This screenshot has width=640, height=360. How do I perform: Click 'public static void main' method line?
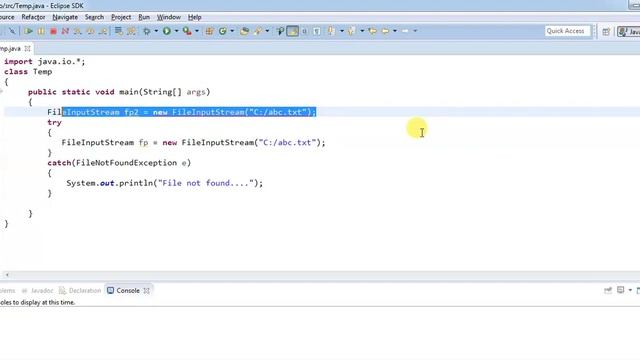click(x=119, y=92)
